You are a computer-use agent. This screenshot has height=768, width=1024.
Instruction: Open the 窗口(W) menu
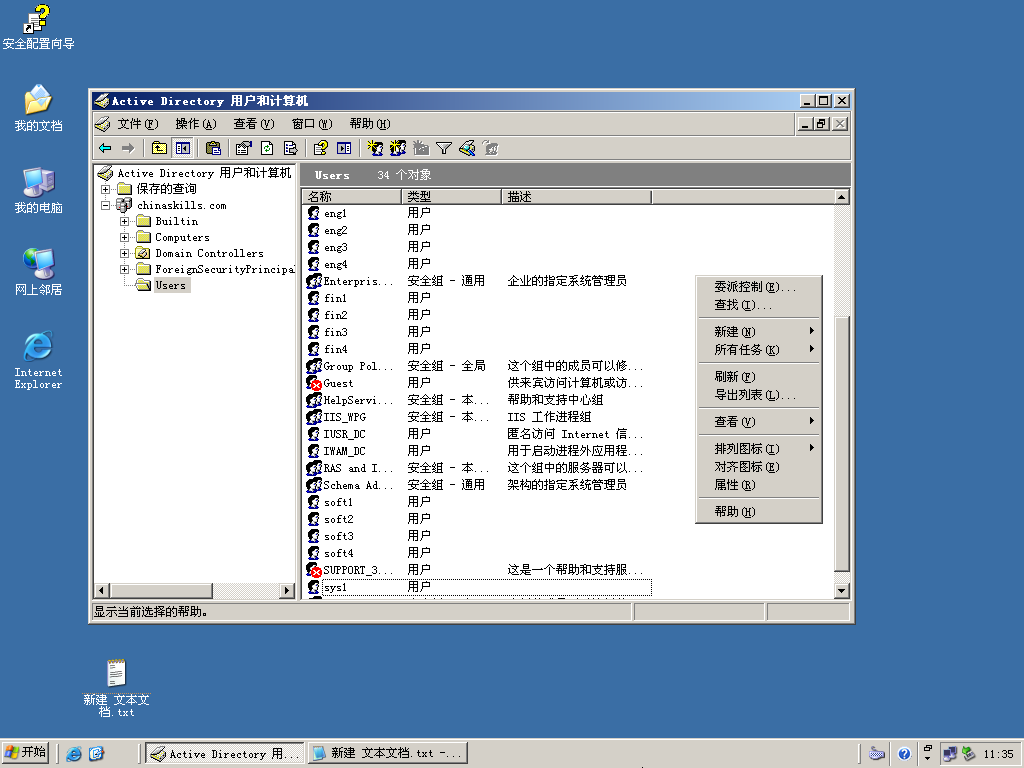(x=312, y=124)
